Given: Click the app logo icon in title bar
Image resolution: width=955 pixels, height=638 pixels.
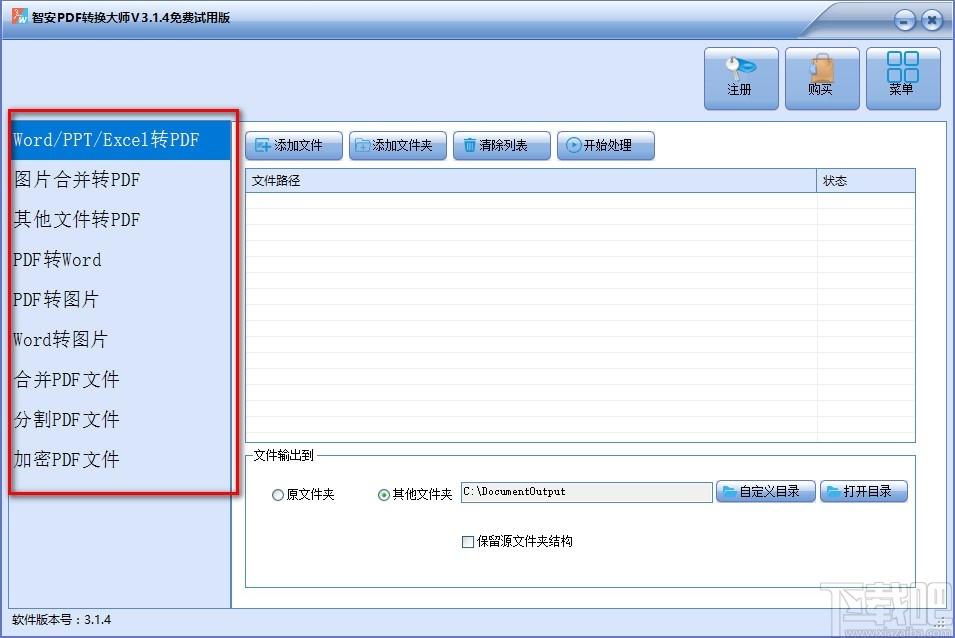Looking at the screenshot, I should (19, 16).
